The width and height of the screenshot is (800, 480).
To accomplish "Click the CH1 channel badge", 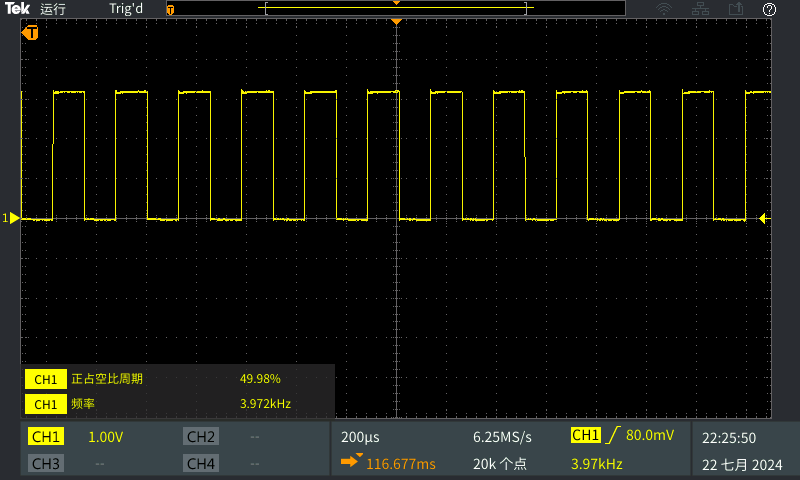I will [x=46, y=437].
